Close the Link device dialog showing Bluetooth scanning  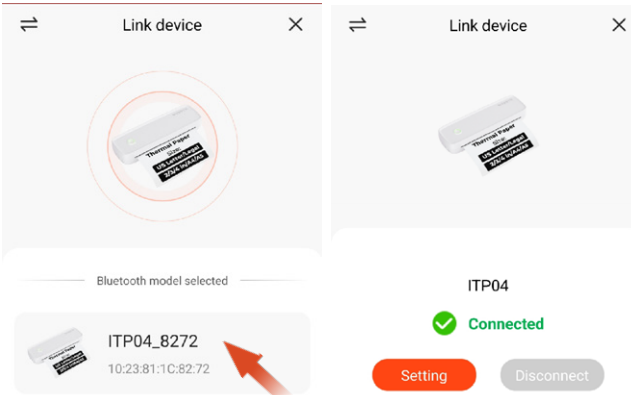click(x=295, y=25)
